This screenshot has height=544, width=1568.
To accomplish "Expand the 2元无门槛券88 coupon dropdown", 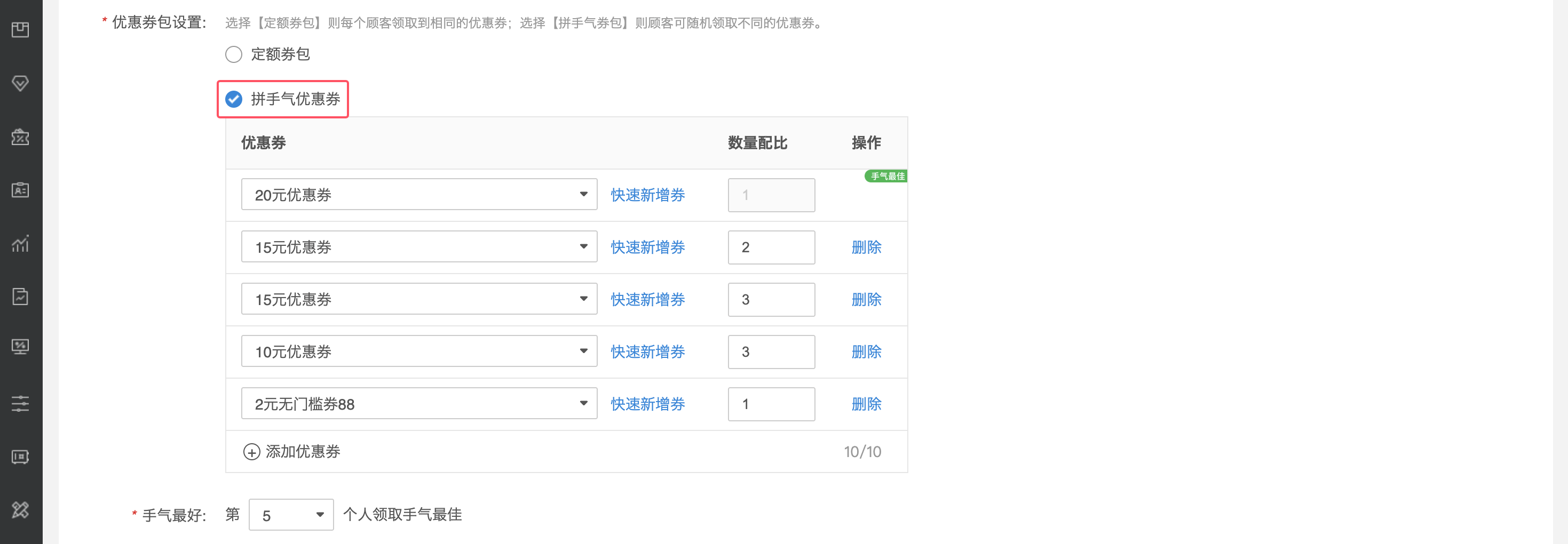I will [419, 403].
